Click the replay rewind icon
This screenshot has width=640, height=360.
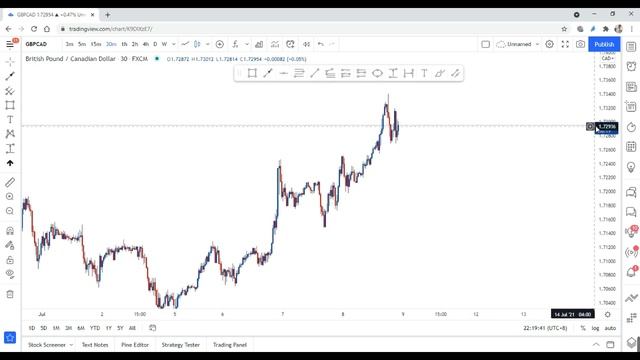pyautogui.click(x=306, y=44)
